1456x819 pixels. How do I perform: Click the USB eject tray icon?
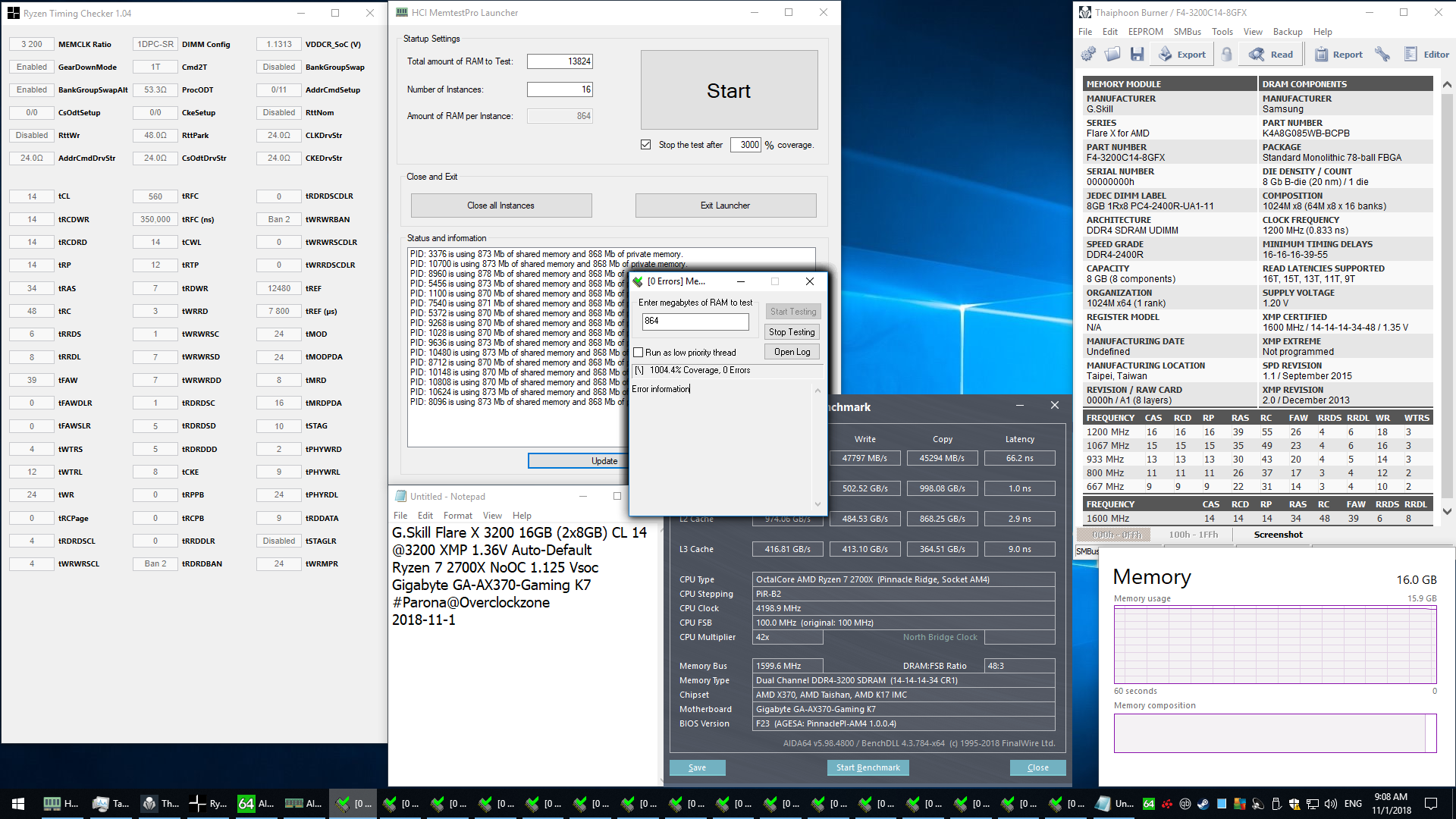(1276, 804)
